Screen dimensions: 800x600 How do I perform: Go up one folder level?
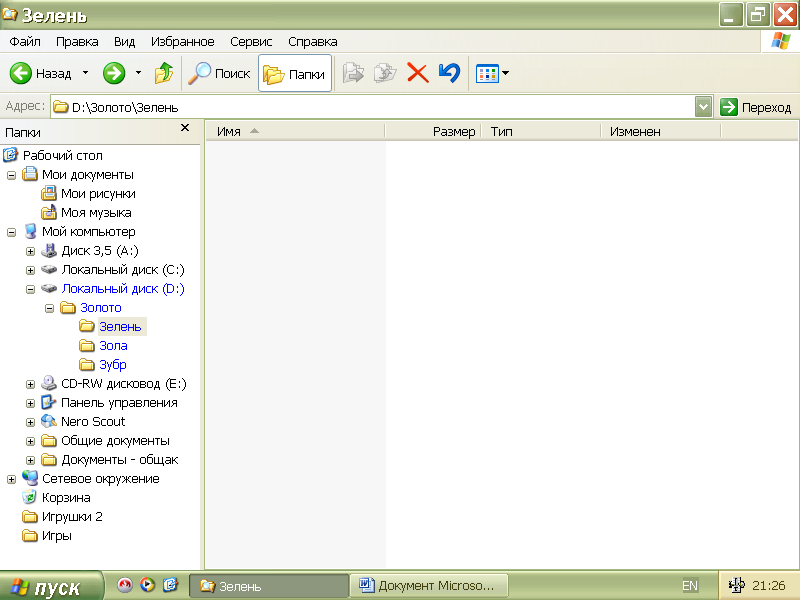coord(164,73)
